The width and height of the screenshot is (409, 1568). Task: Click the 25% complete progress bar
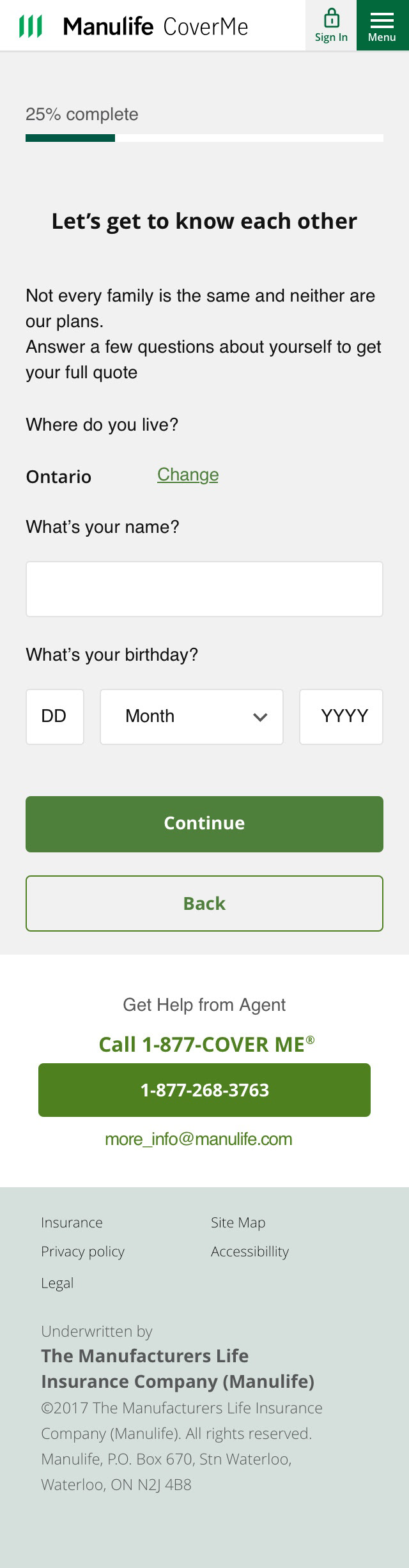tap(204, 138)
